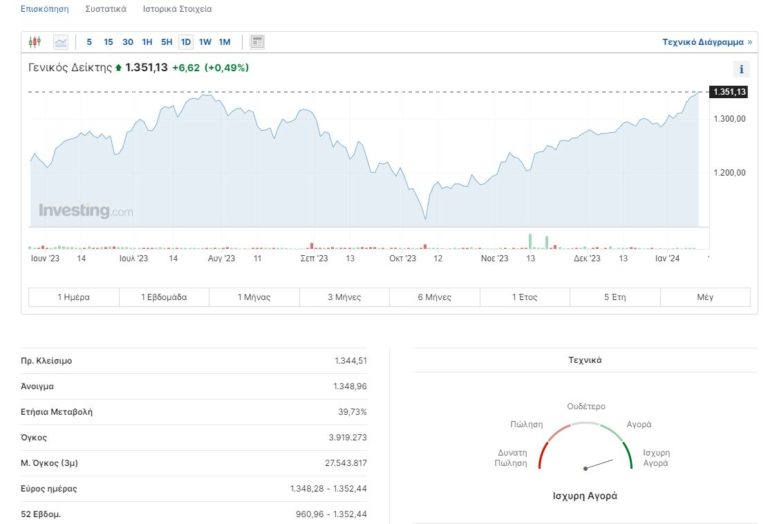Set chart interval to 5 minutes
This screenshot has height=524, width=768.
coord(89,42)
